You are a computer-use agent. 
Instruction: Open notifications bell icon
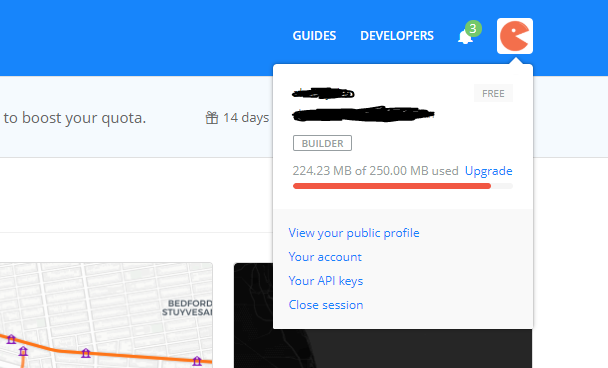465,37
